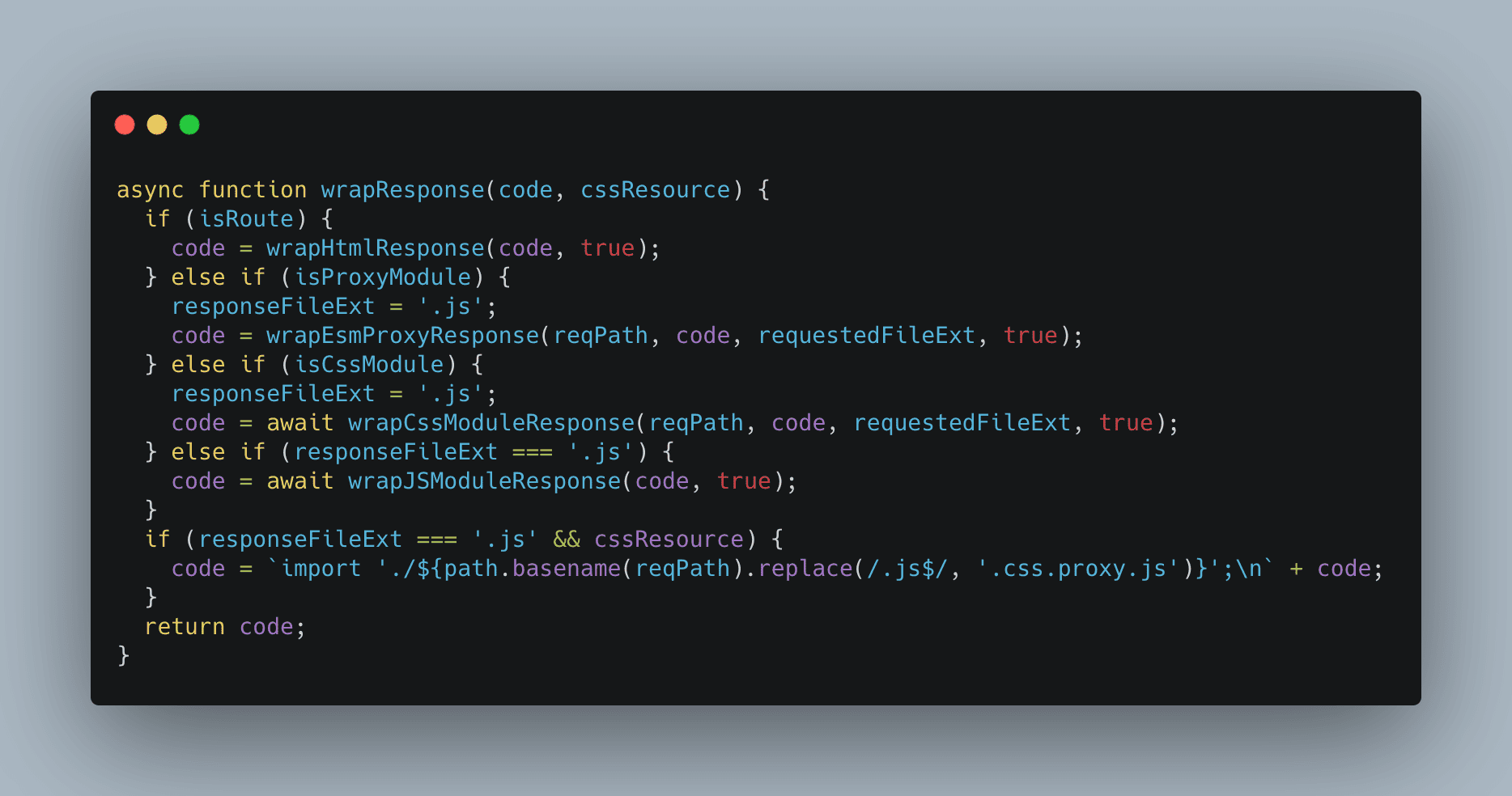Click the && operator
The width and height of the screenshot is (1512, 796).
[567, 540]
